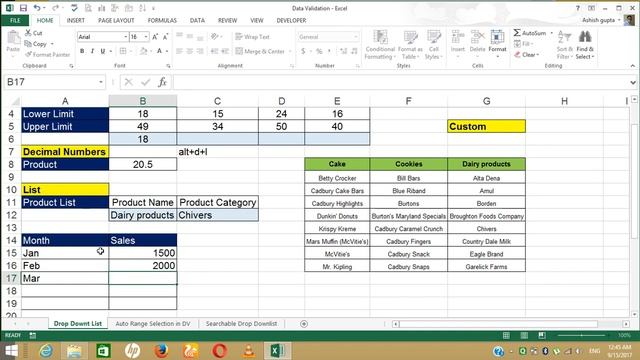Collapse the ribbon with the caret
Viewport: 640px width, 360px height.
pyautogui.click(x=633, y=66)
